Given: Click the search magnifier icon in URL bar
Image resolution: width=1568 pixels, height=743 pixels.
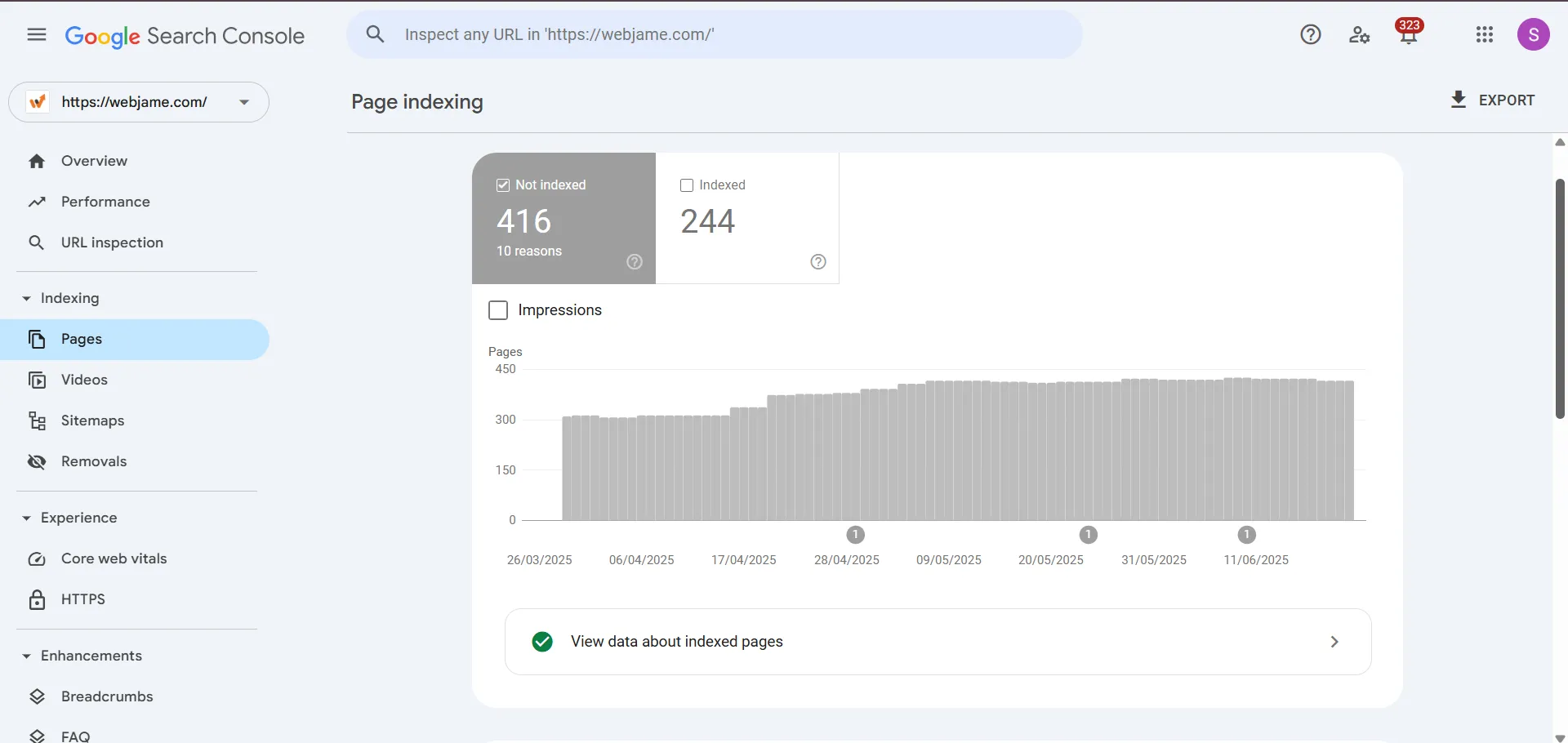Looking at the screenshot, I should tap(375, 34).
